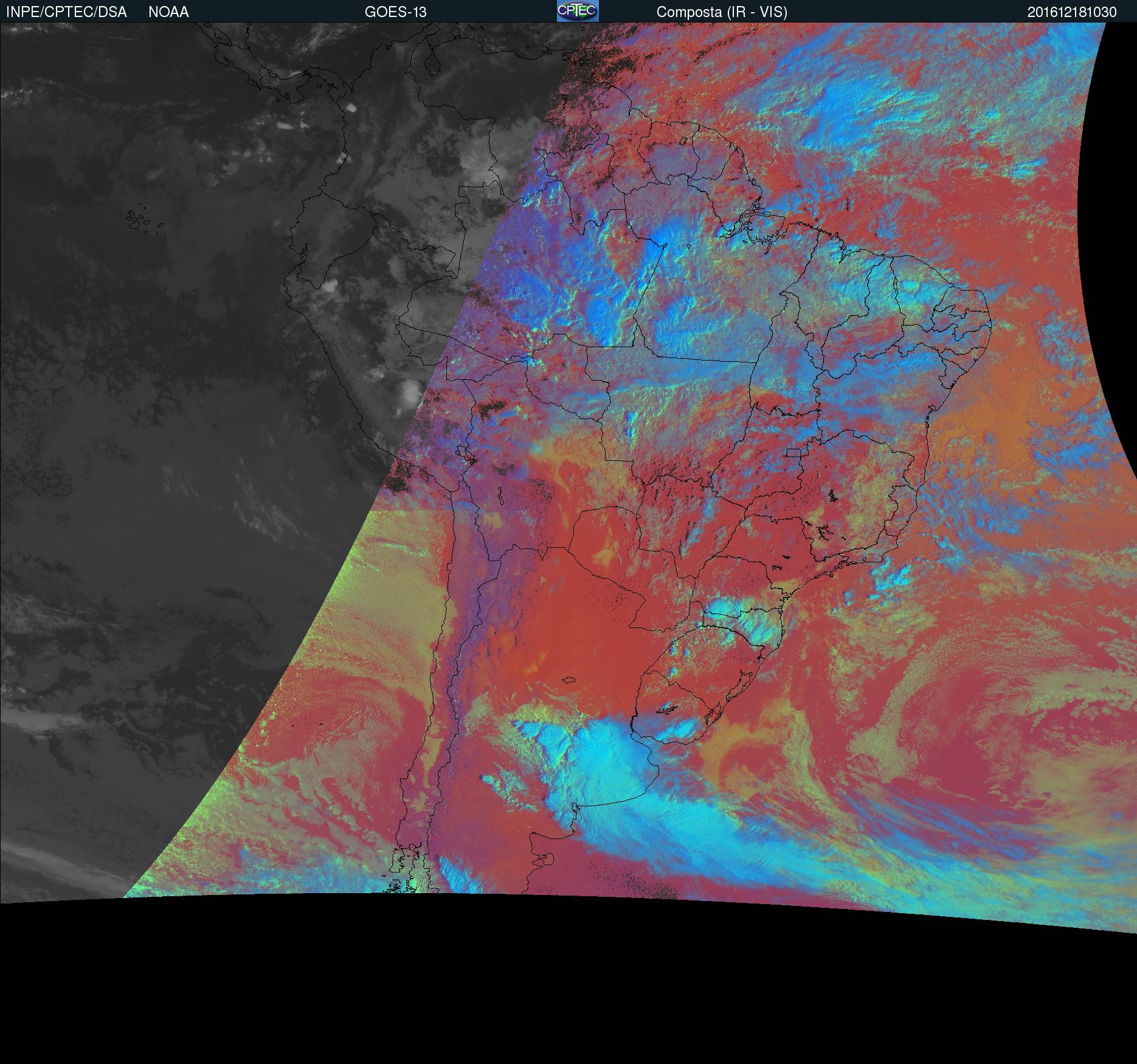Click the Mar Chiquita lagoon outline in Argentina

pyautogui.click(x=569, y=680)
